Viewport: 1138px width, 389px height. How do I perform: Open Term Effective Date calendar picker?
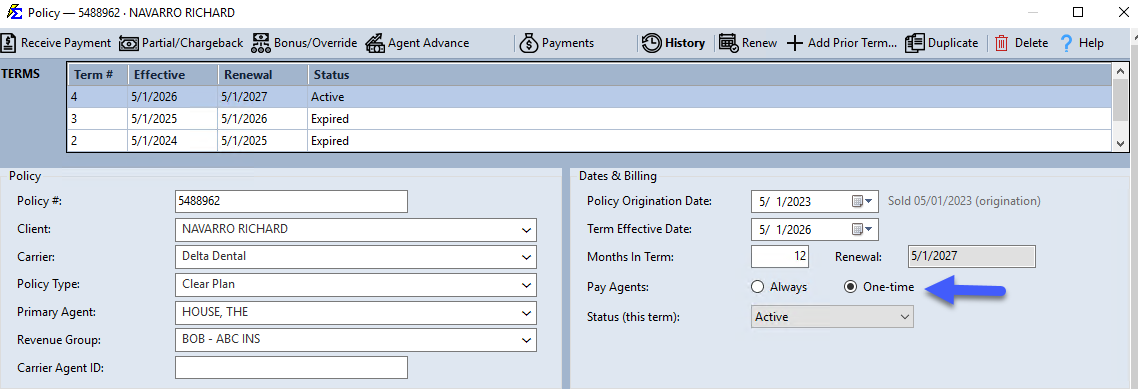(x=861, y=229)
